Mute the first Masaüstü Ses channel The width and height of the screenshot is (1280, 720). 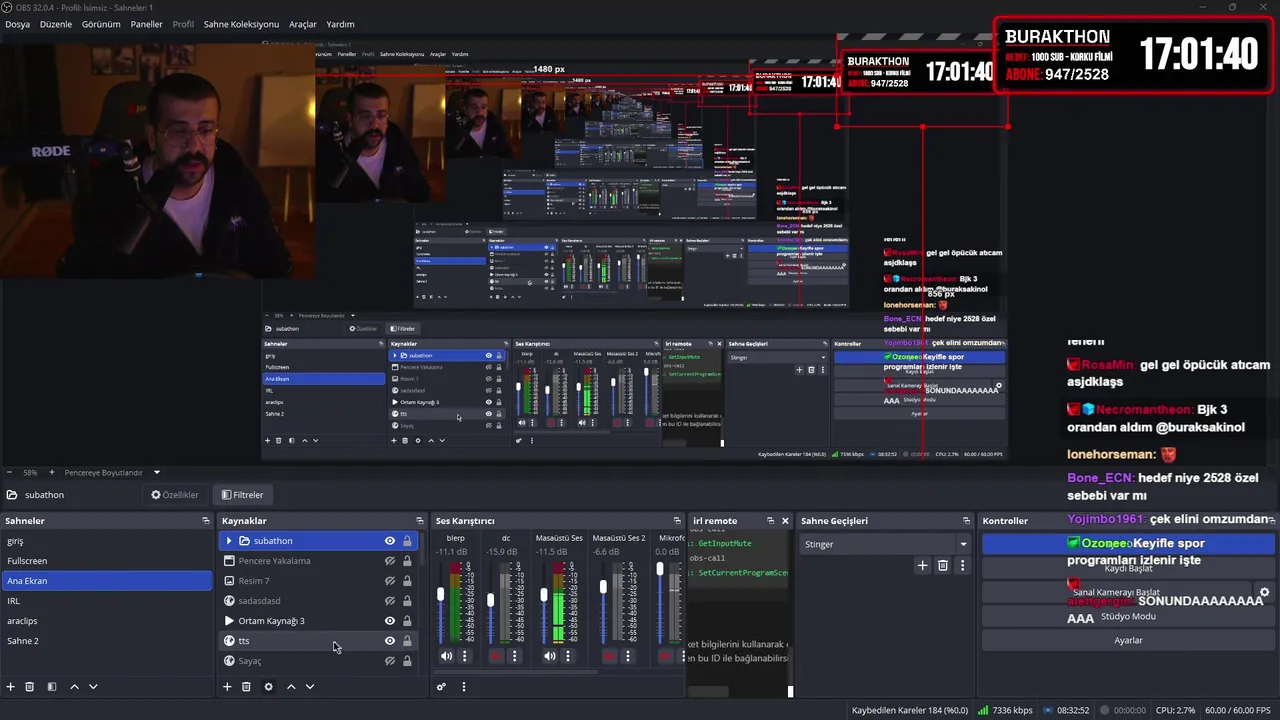[x=550, y=656]
